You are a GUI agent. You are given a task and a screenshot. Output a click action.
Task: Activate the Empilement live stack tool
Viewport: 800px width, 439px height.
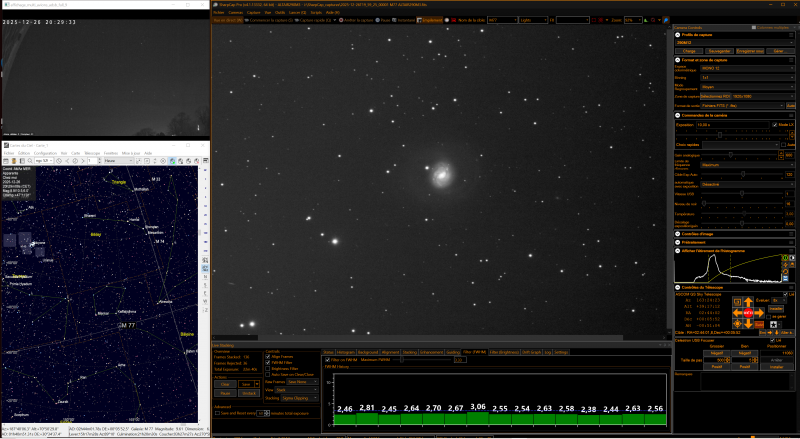coord(430,20)
